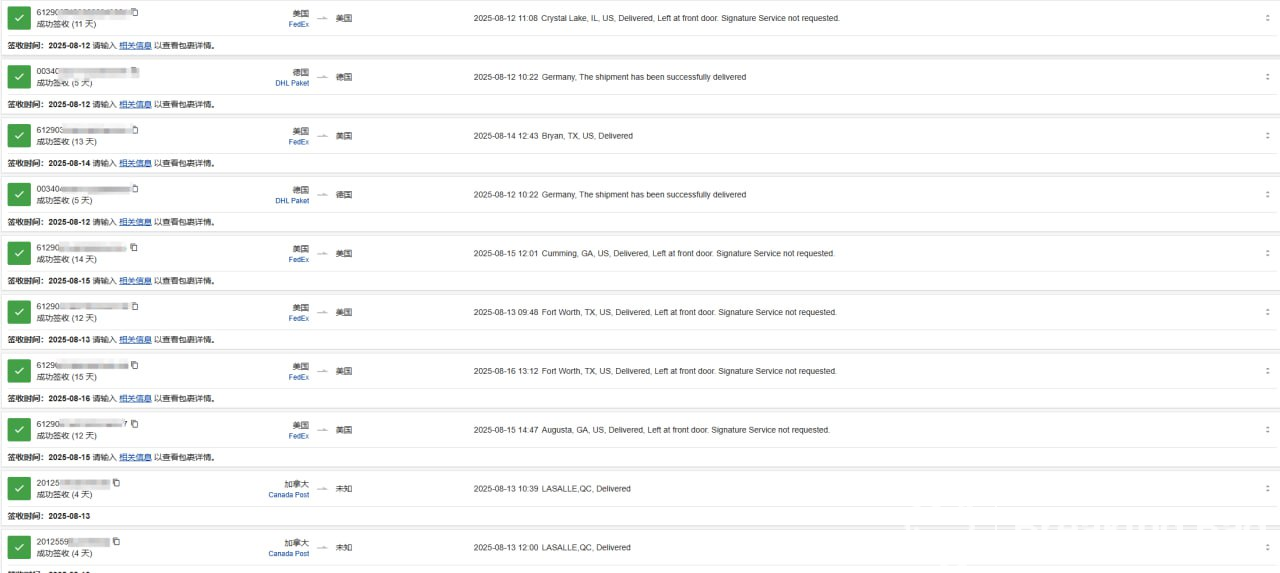1280x573 pixels.
Task: Expand details of Augusta, GA shipment
Action: [1268, 430]
